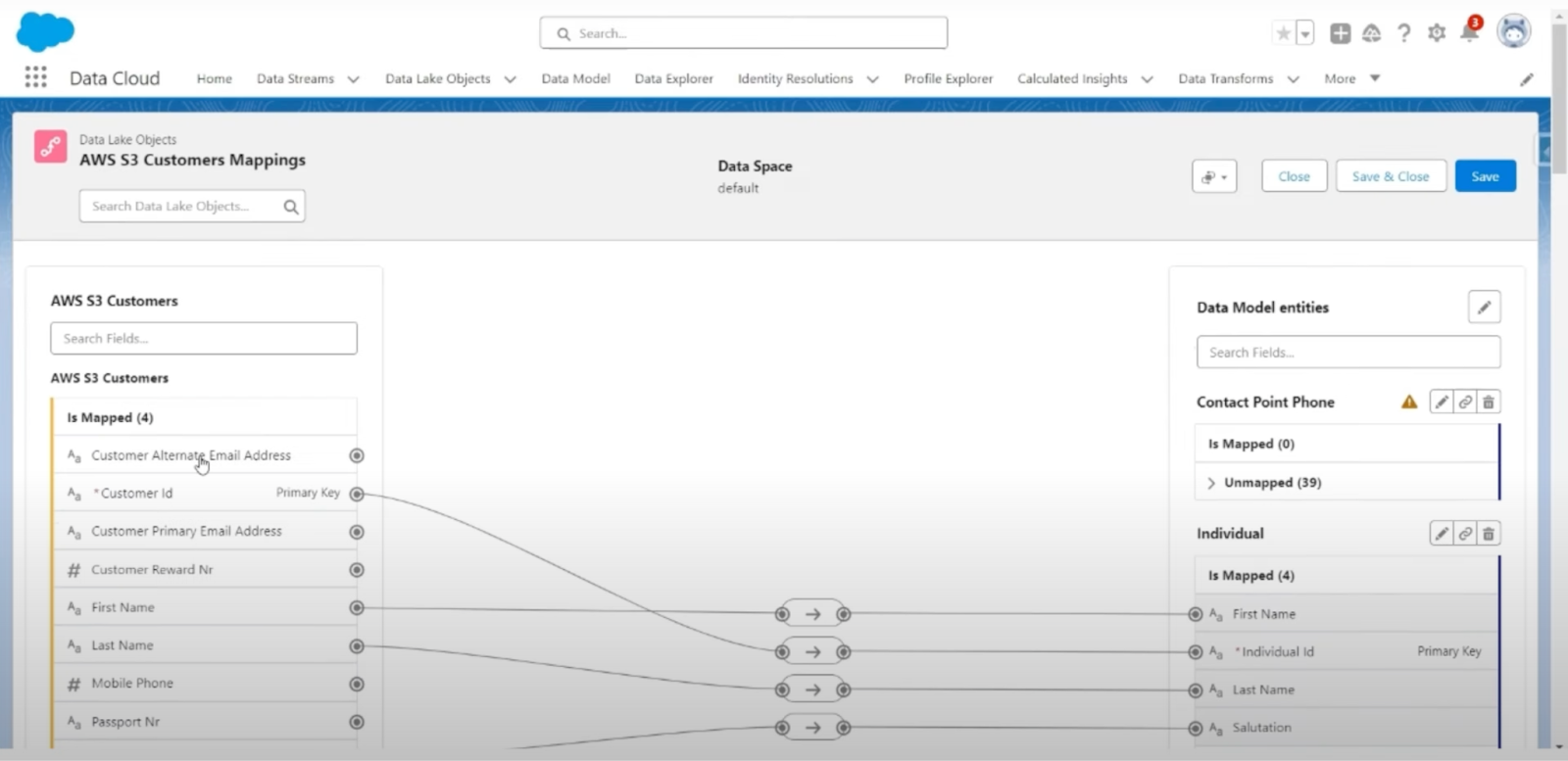
Task: Expand Unmapped (39) under Contact Point Phone
Action: click(1211, 483)
